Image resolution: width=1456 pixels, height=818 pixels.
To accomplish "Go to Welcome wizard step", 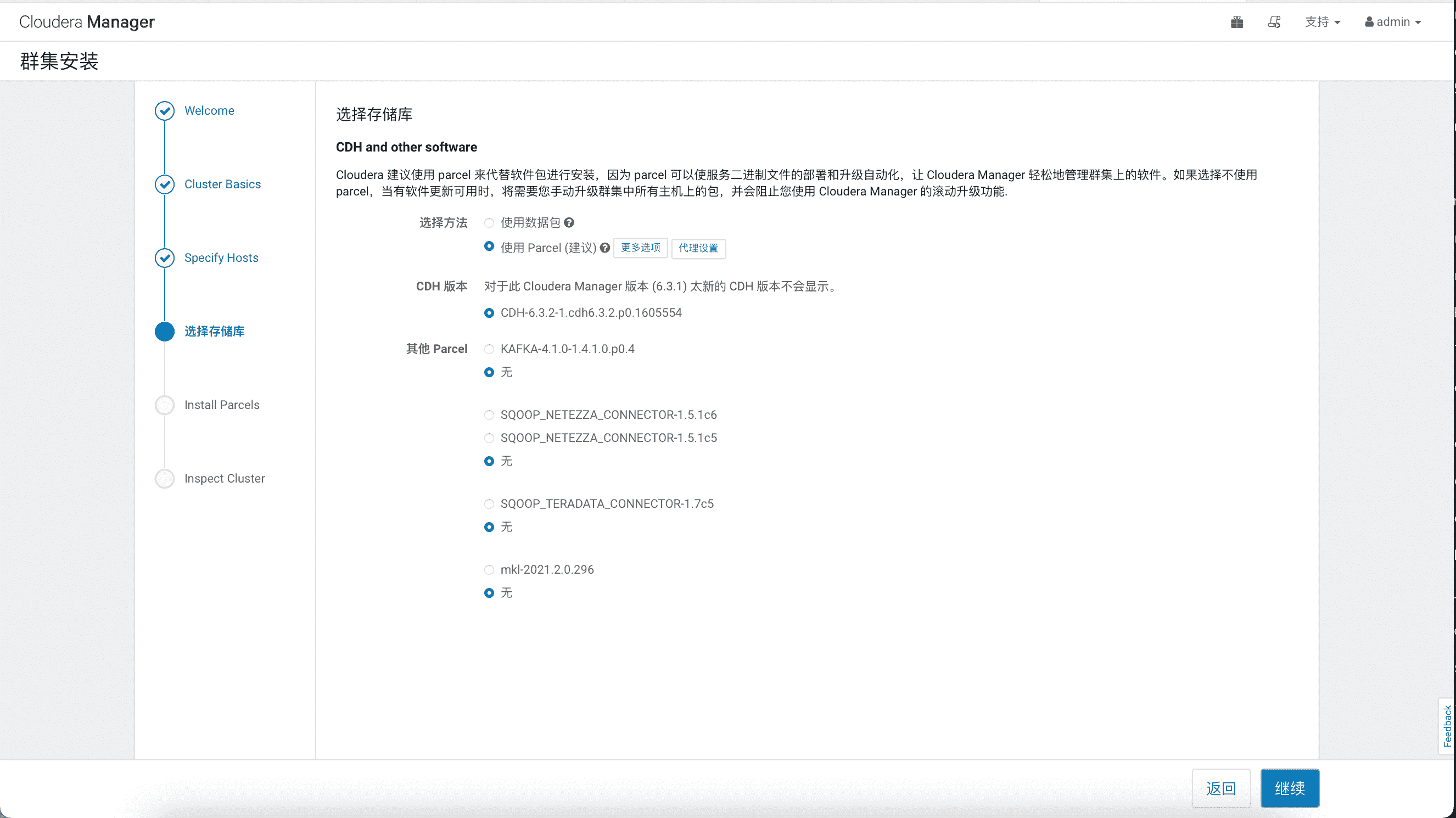I will [x=209, y=111].
